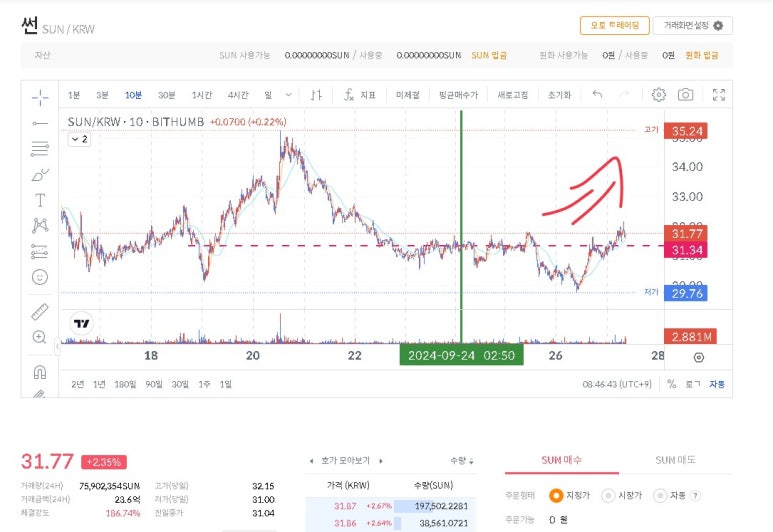Toggle the magnet snapping mode
Image resolution: width=773 pixels, height=532 pixels.
point(40,372)
